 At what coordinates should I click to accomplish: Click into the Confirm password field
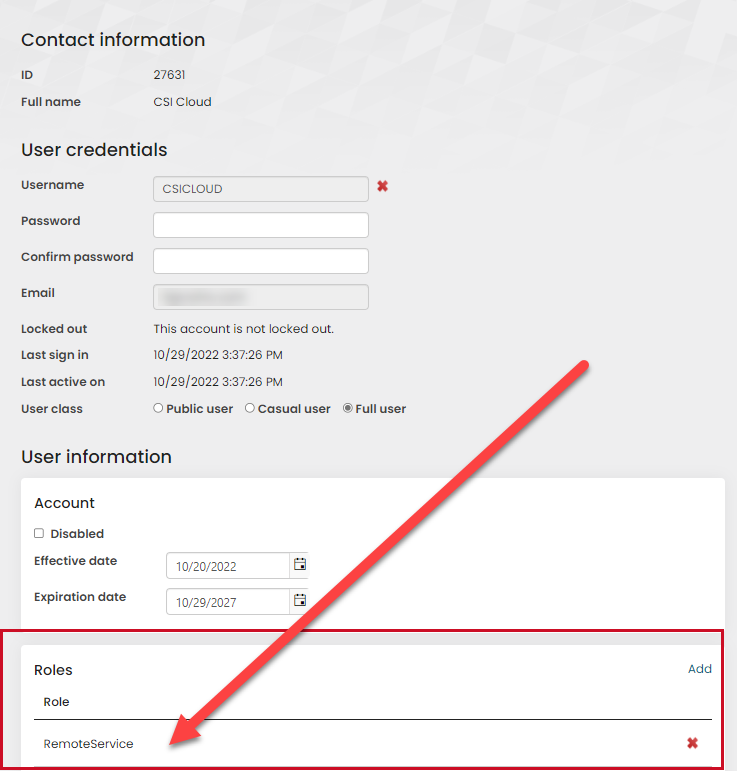[x=260, y=261]
